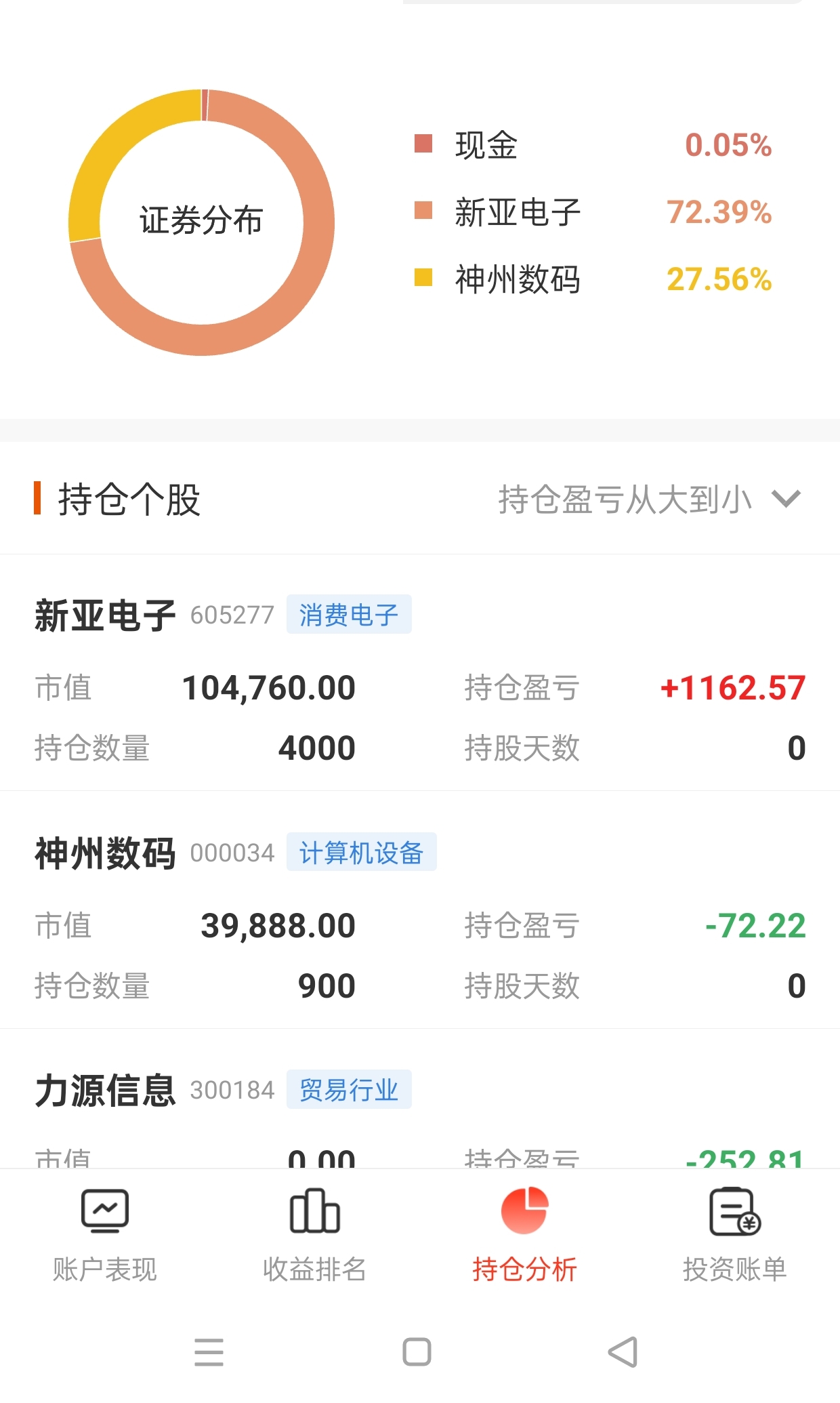This screenshot has height=1403, width=840.
Task: Expand the 持仓盈亏从大到小 sort chevron
Action: click(786, 499)
